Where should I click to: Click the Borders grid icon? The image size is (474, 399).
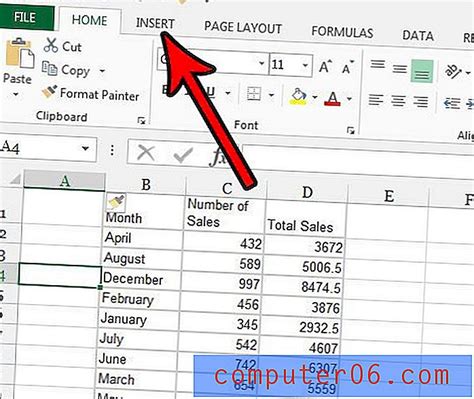coord(254,94)
